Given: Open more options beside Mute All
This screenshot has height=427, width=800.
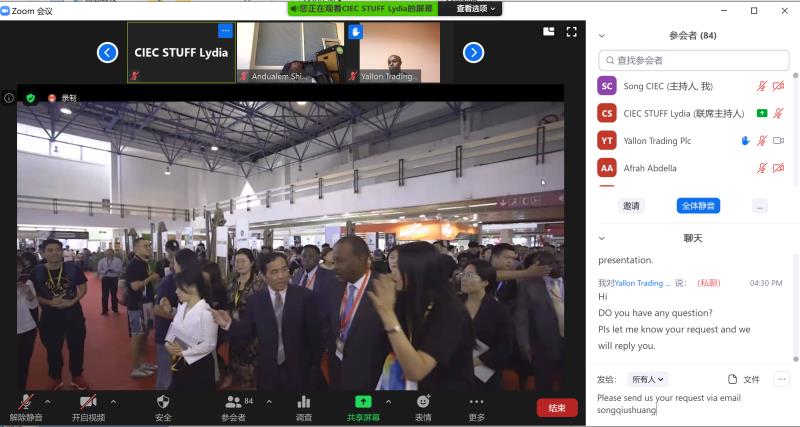Looking at the screenshot, I should pyautogui.click(x=760, y=206).
